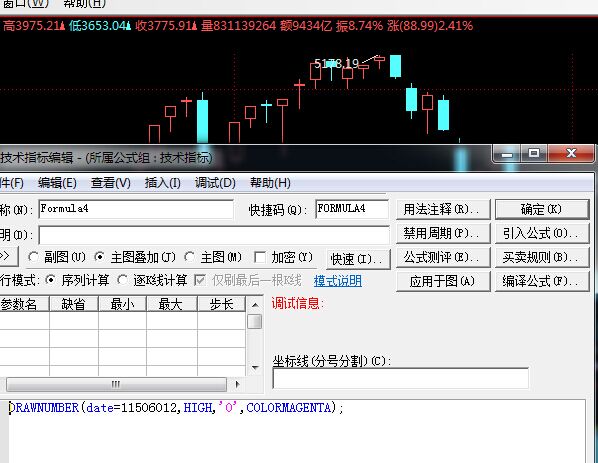This screenshot has width=598, height=463.
Task: Open 公式测评(E) dialog
Action: [443, 257]
